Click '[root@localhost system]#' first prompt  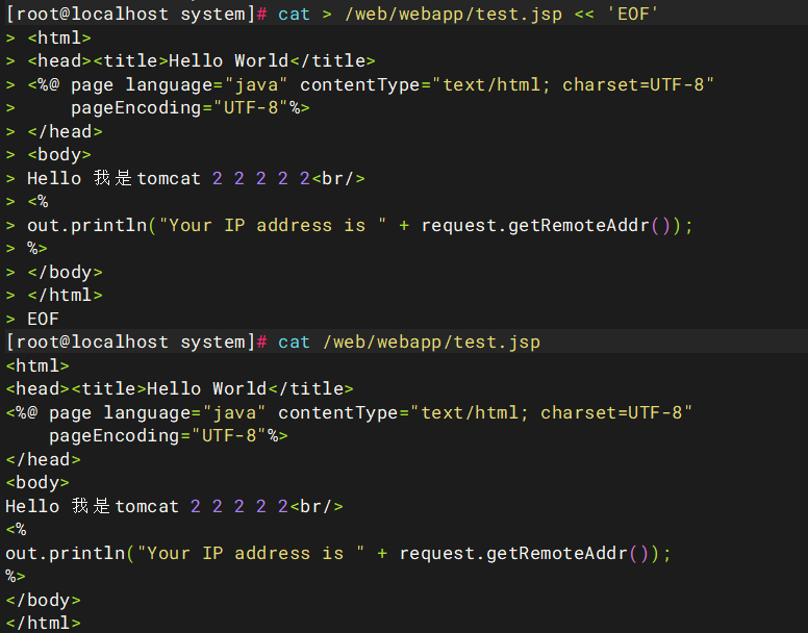(136, 14)
